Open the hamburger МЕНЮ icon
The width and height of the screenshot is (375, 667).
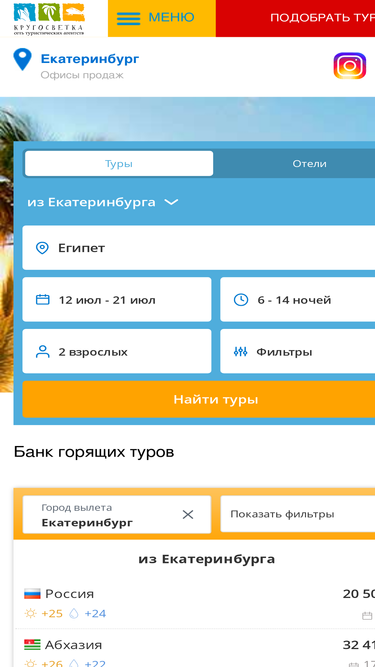click(128, 18)
